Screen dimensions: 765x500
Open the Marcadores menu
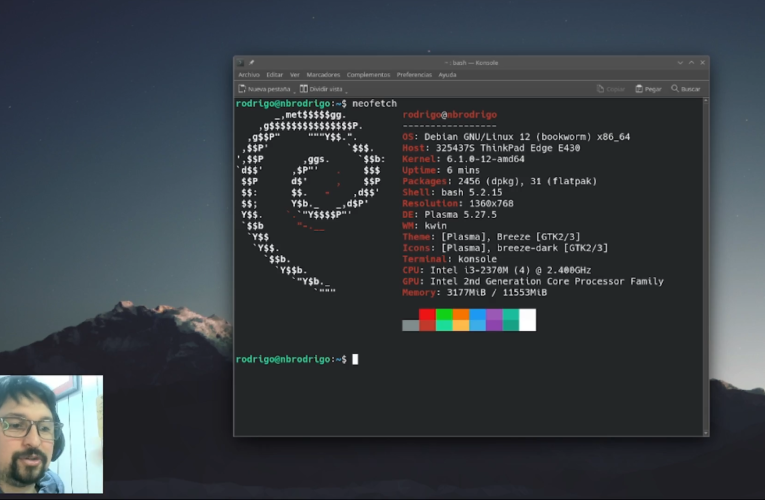(323, 75)
